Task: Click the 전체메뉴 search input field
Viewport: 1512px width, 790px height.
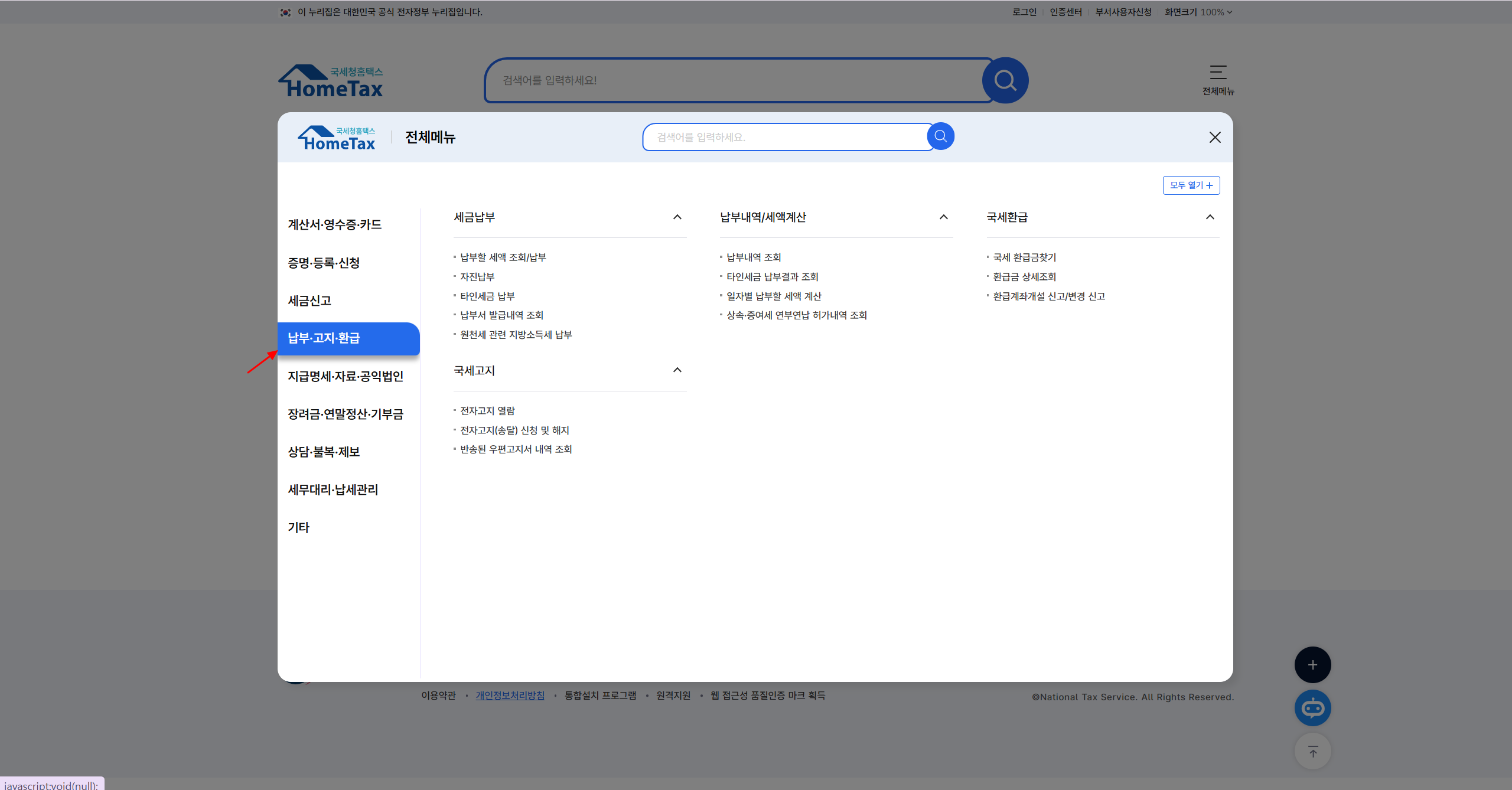Action: 786,137
